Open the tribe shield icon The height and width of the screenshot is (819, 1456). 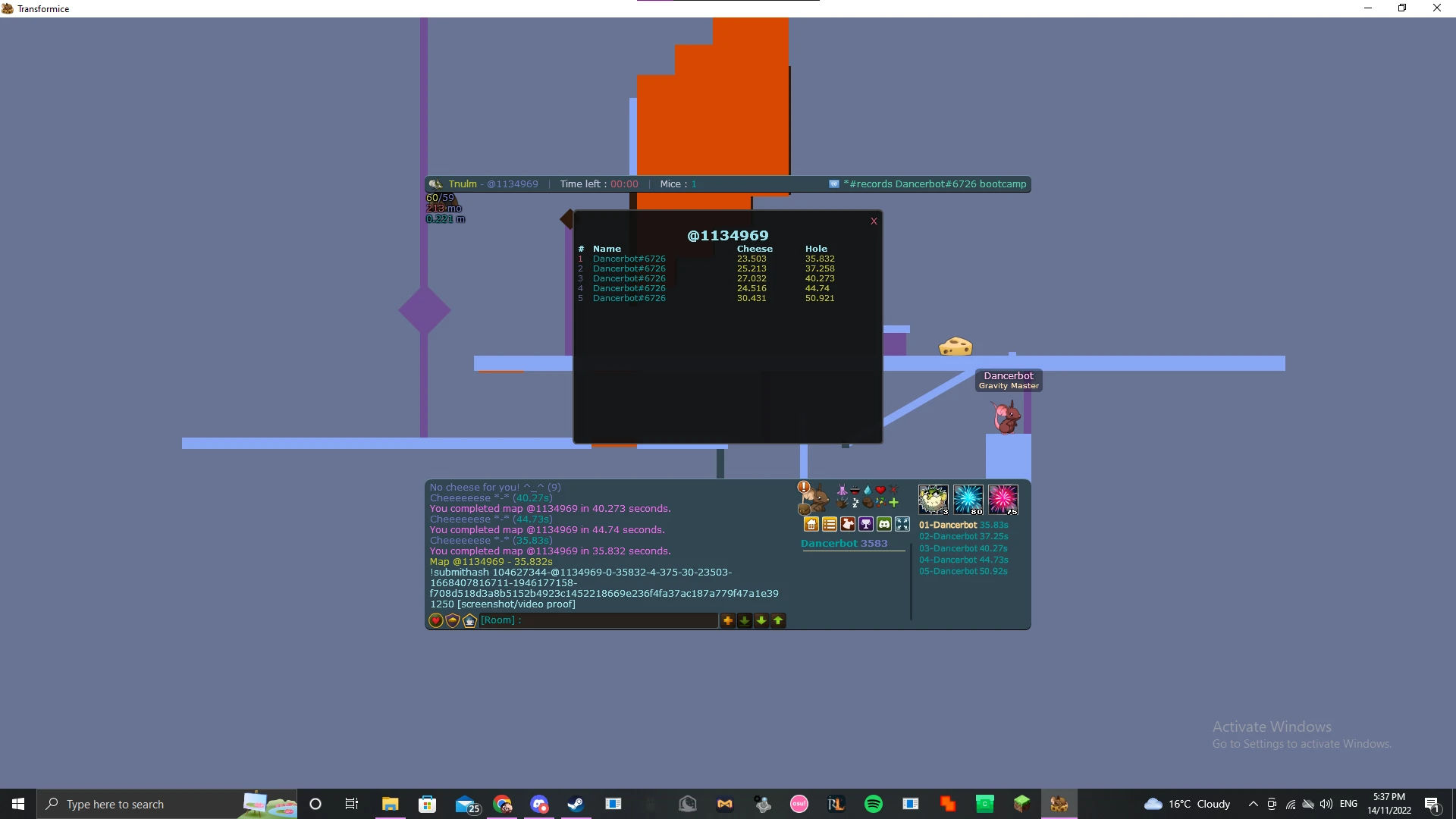point(453,621)
